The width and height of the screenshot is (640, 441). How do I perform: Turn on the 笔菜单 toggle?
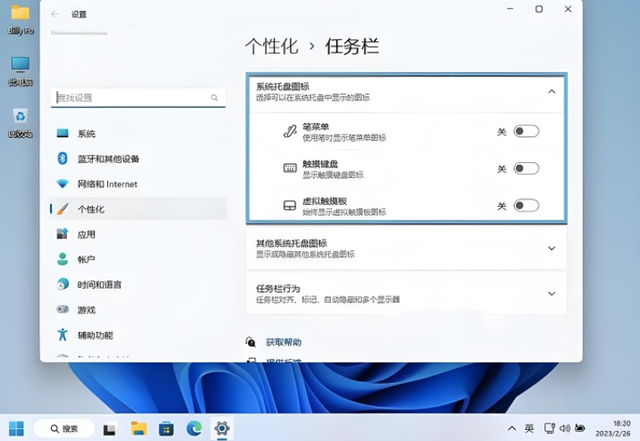526,131
